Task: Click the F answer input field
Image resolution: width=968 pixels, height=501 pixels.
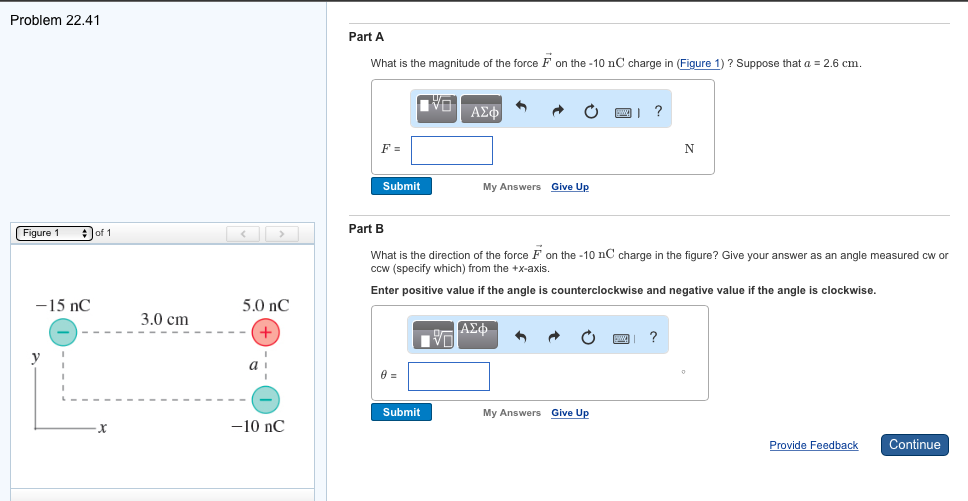Action: coord(452,151)
